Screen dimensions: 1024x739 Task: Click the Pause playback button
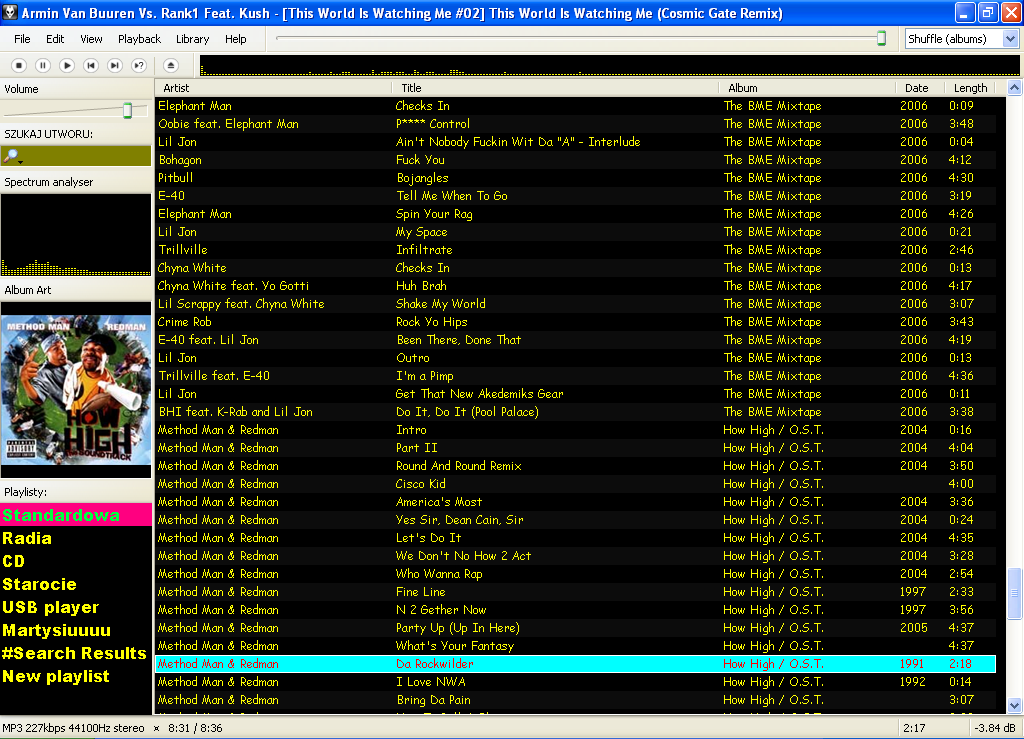[x=43, y=65]
